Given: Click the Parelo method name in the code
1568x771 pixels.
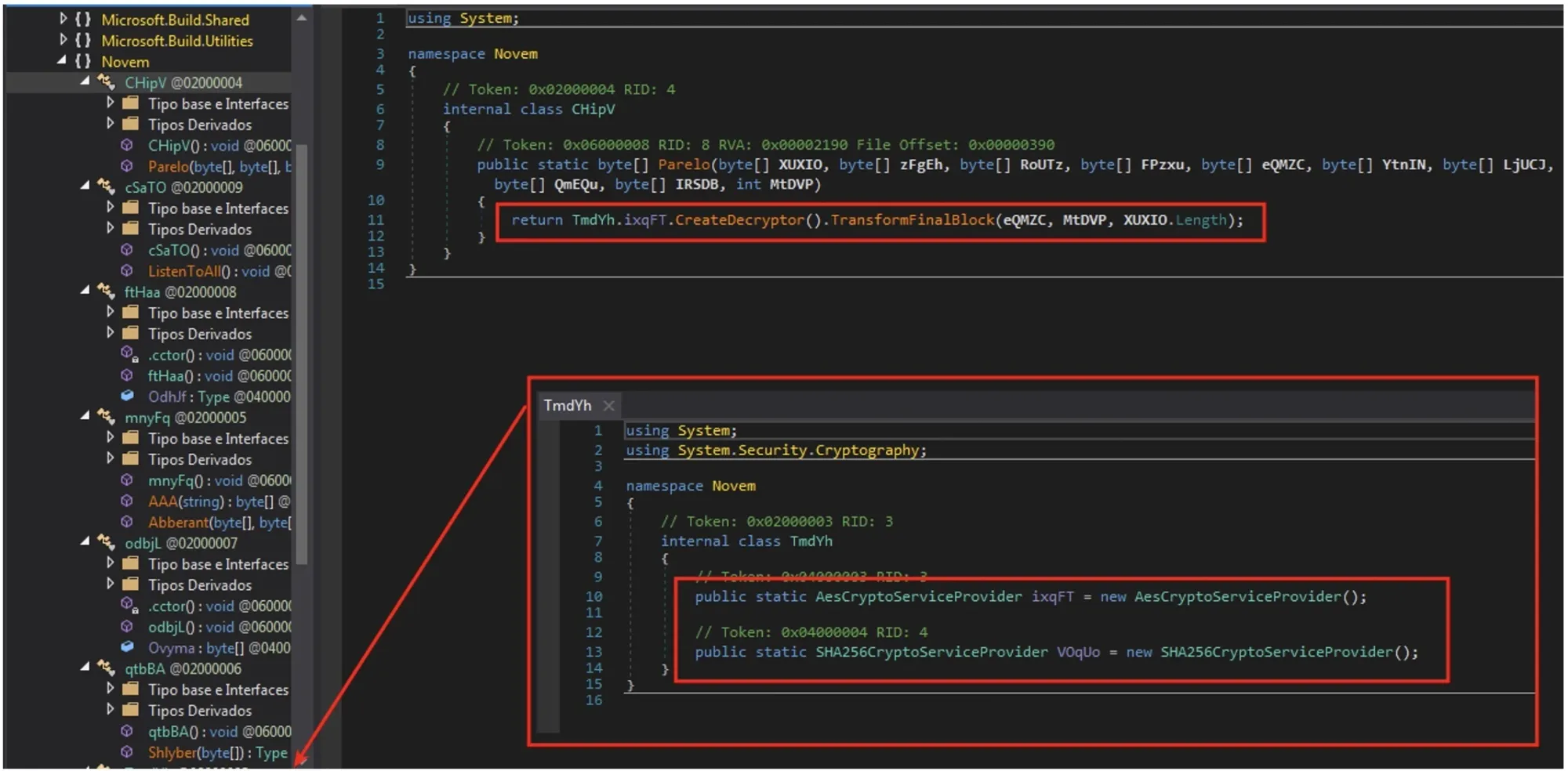Looking at the screenshot, I should tap(684, 165).
